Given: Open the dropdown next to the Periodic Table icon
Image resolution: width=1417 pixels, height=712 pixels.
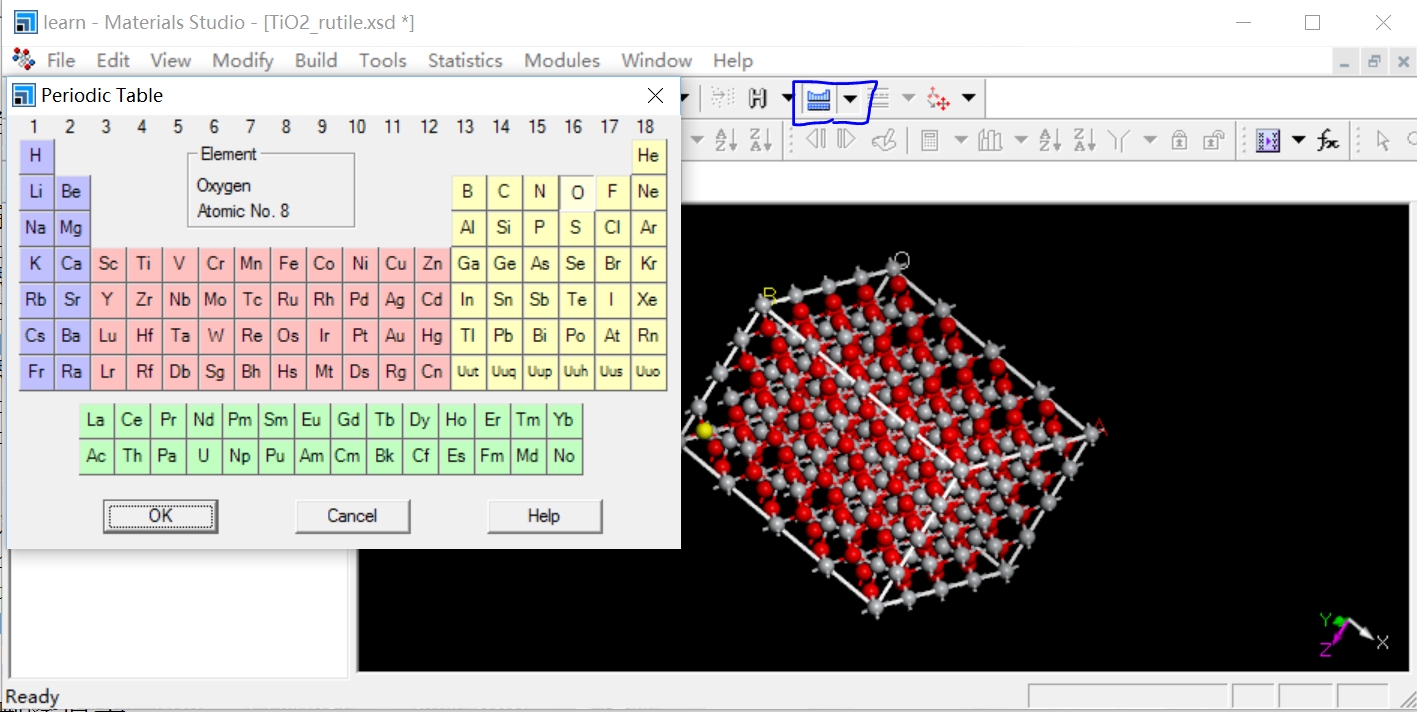Looking at the screenshot, I should pyautogui.click(x=850, y=98).
